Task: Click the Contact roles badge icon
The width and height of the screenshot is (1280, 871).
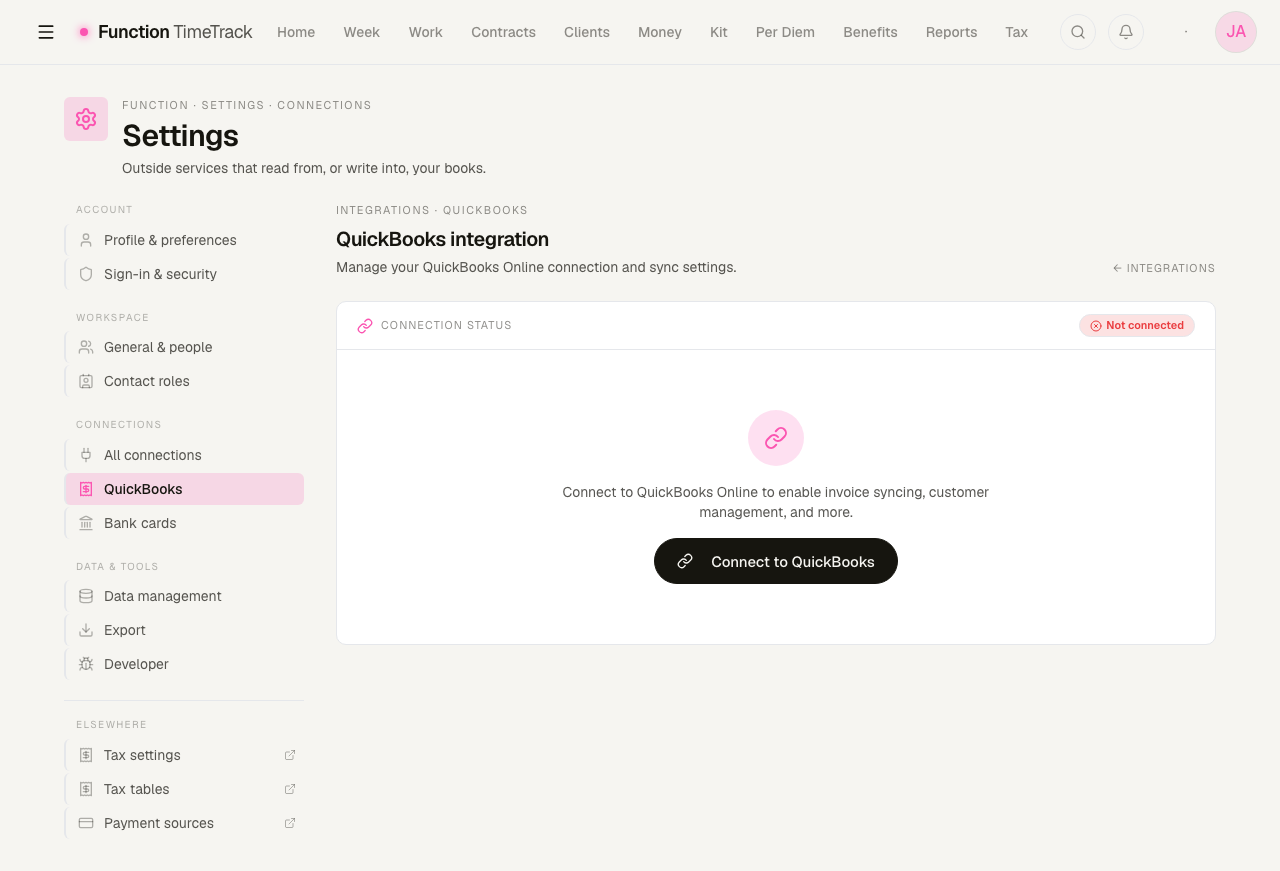Action: (86, 381)
